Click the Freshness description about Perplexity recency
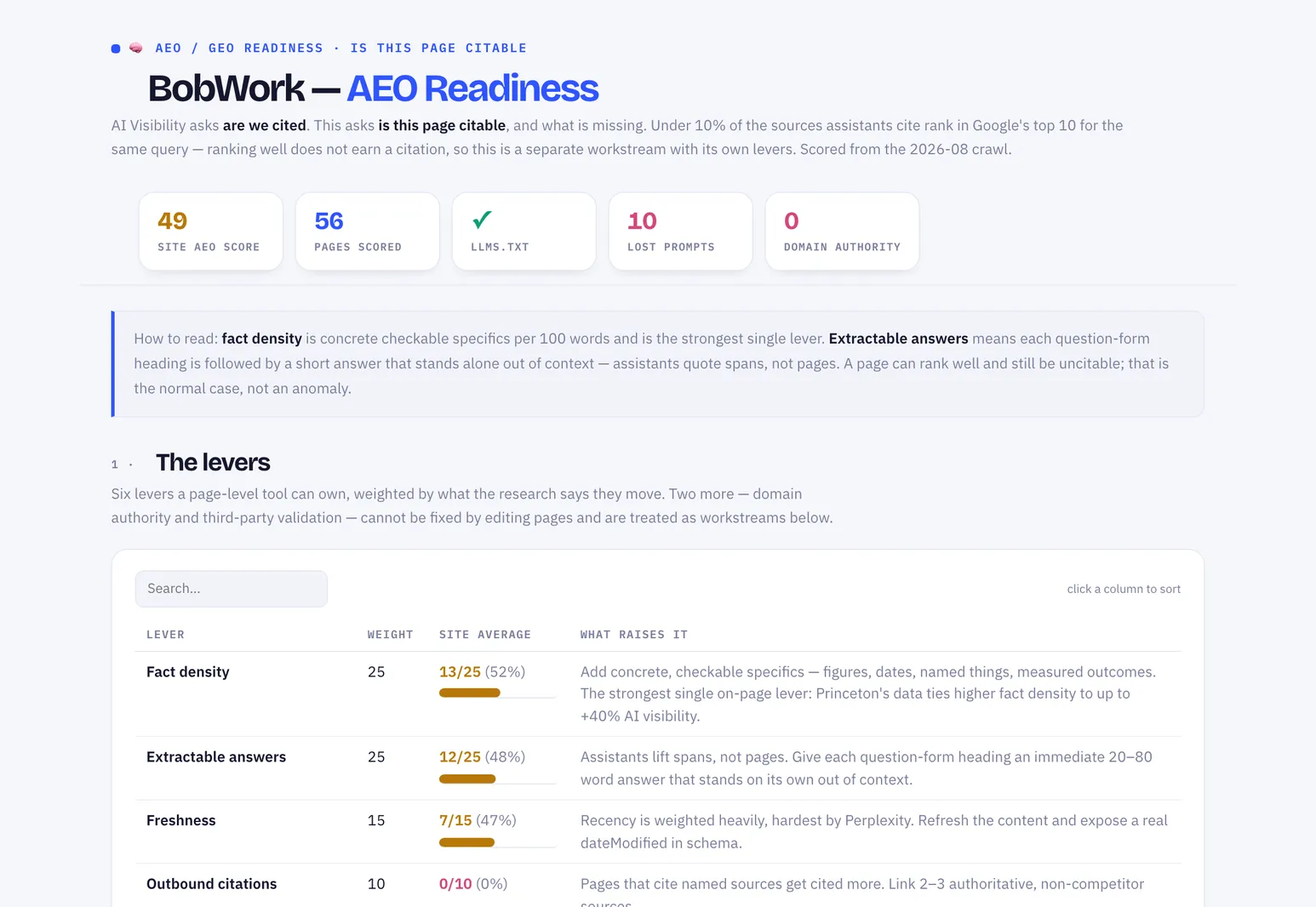Image resolution: width=1316 pixels, height=907 pixels. click(874, 832)
